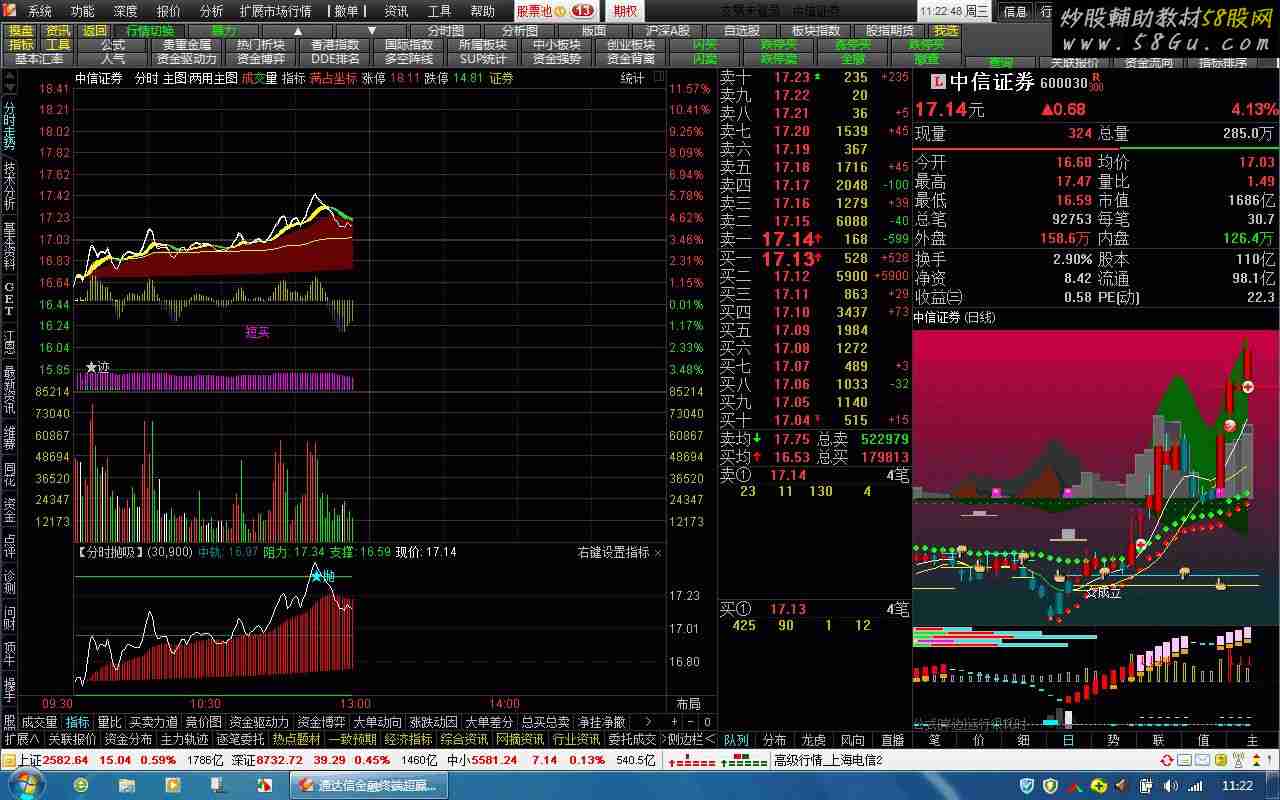Screen dimensions: 1280x800
Task: Click the red-green chart icon in taskbar
Action: pyautogui.click(x=265, y=785)
